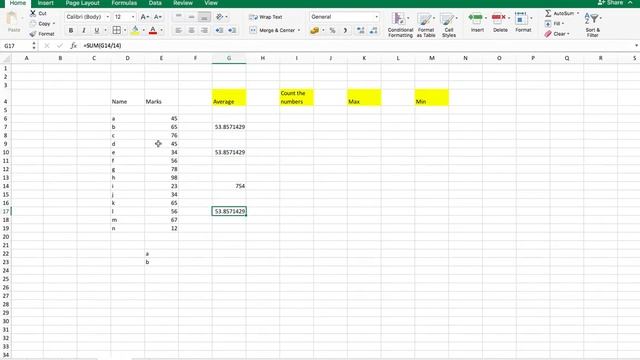640x360 pixels.
Task: Collapse the ribbon with the chevron
Action: point(631,3)
